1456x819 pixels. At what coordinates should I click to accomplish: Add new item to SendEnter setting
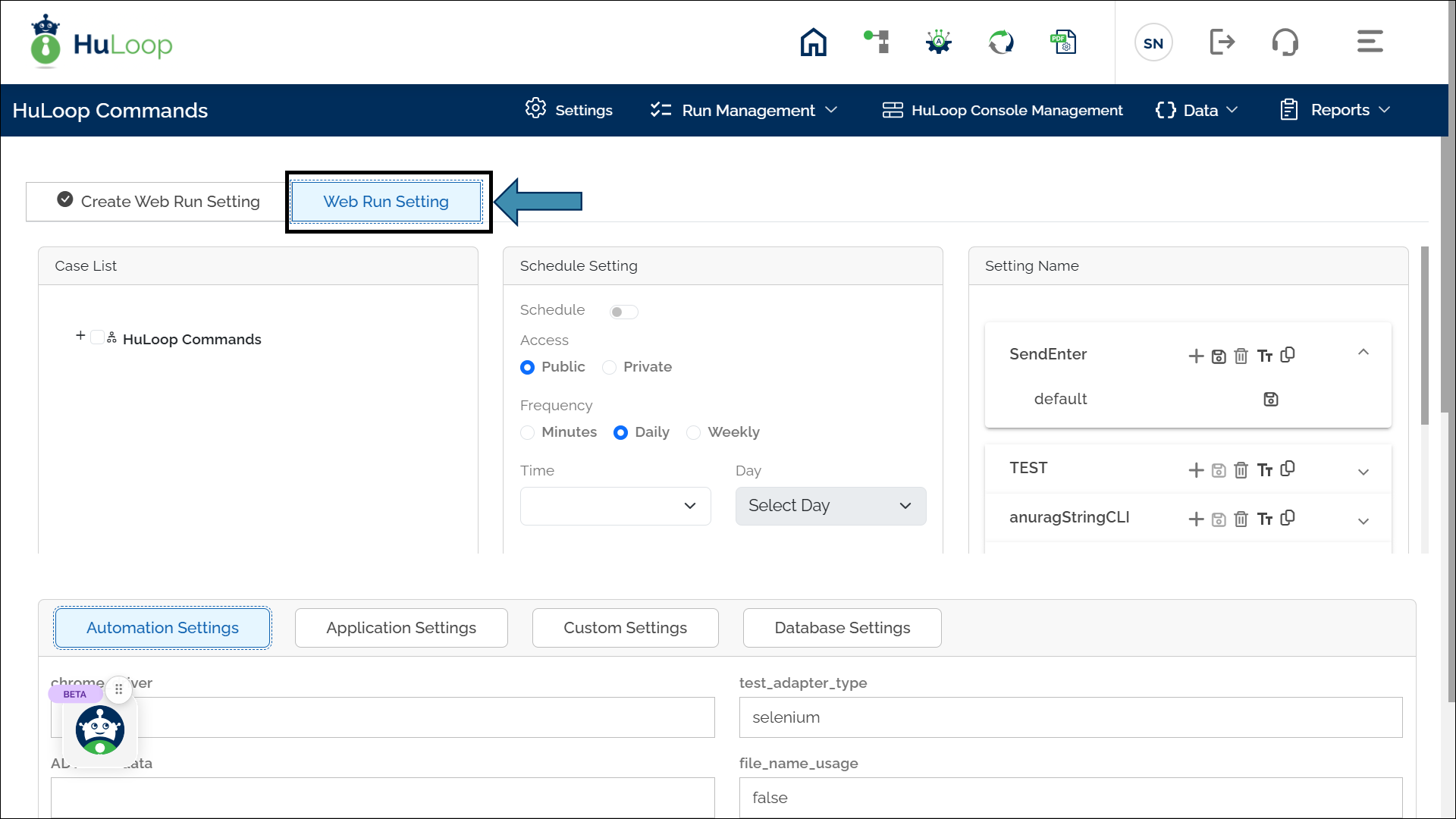[1196, 356]
